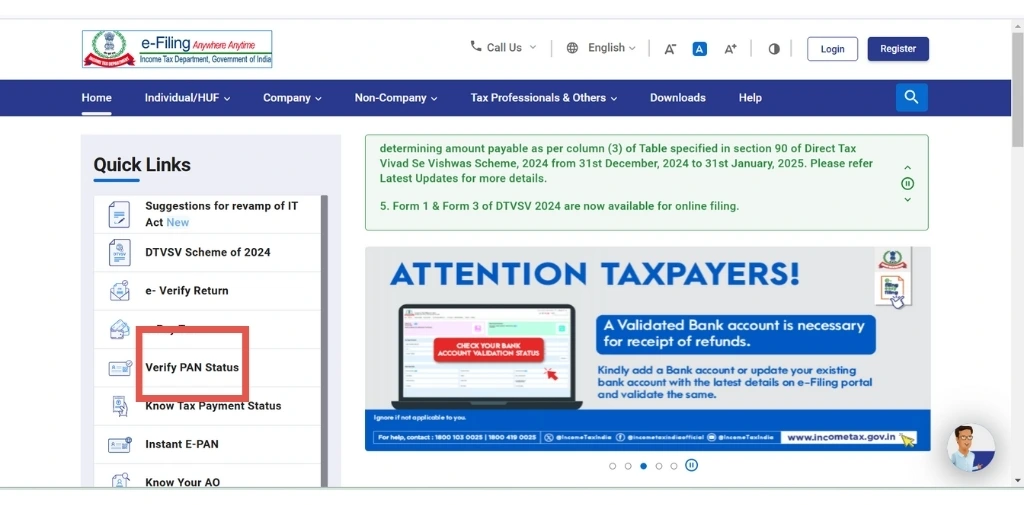Pause the banner carousel
Viewport: 1024px width, 505px height.
692,465
